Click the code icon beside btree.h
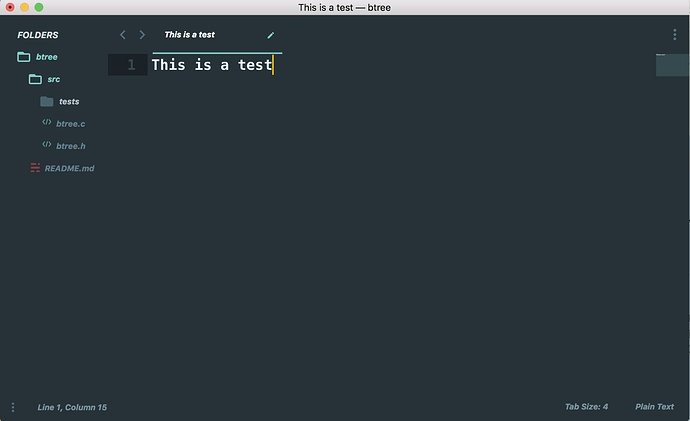The image size is (690, 421). coord(47,144)
